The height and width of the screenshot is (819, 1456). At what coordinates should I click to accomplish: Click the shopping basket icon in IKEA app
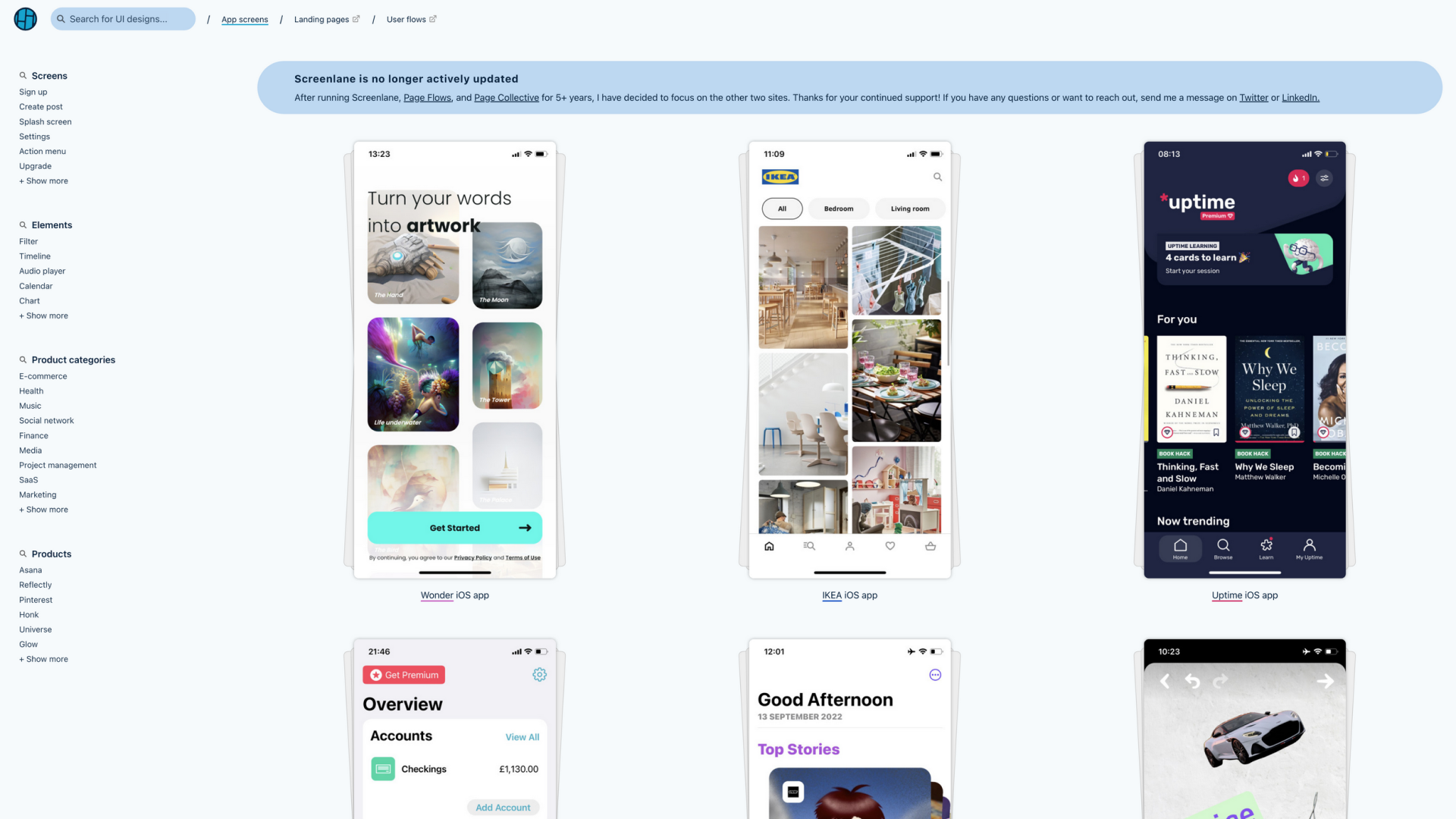click(x=930, y=546)
